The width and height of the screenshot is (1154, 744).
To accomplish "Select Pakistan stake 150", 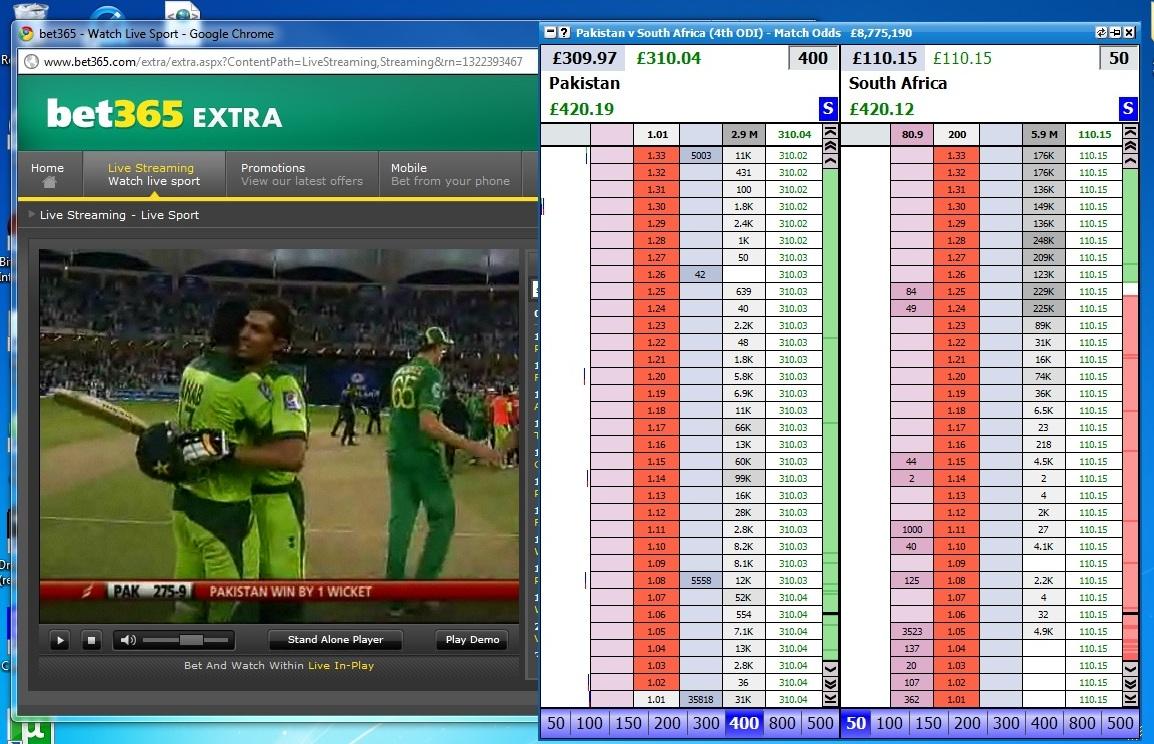I will (629, 723).
